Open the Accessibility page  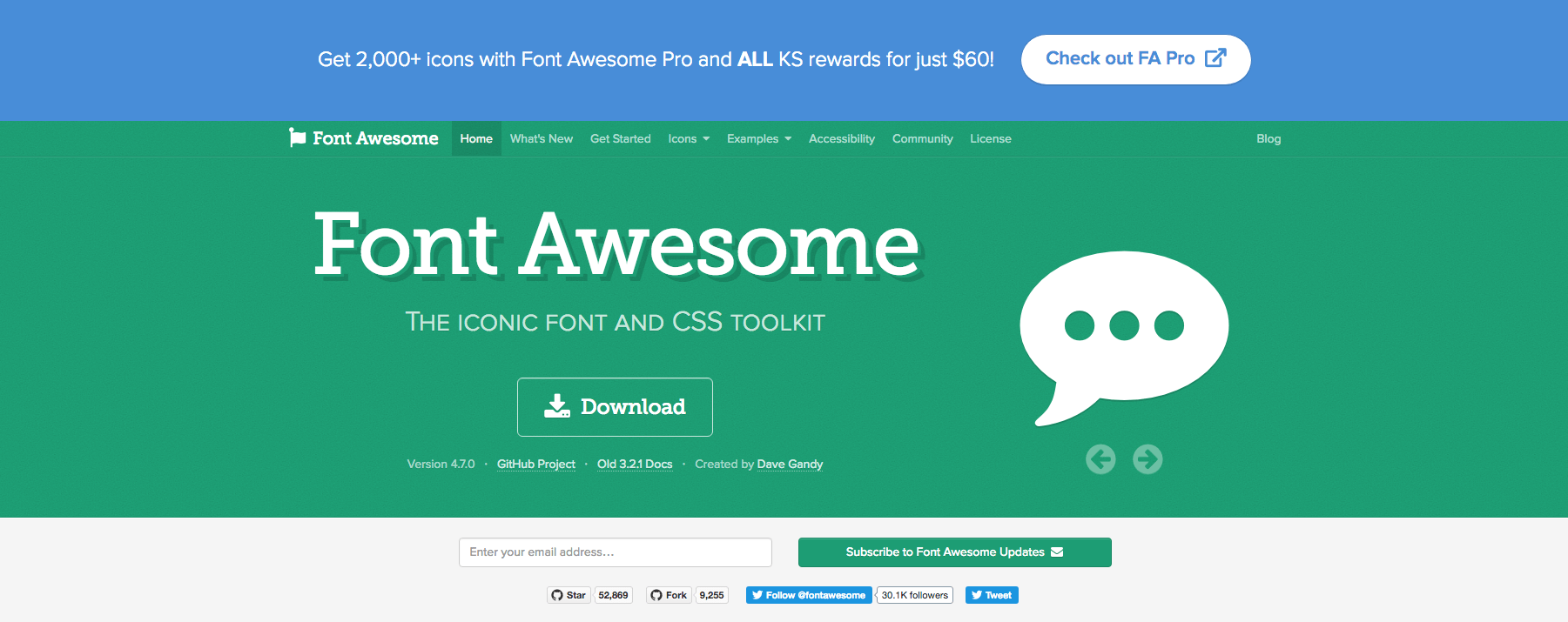coord(842,138)
